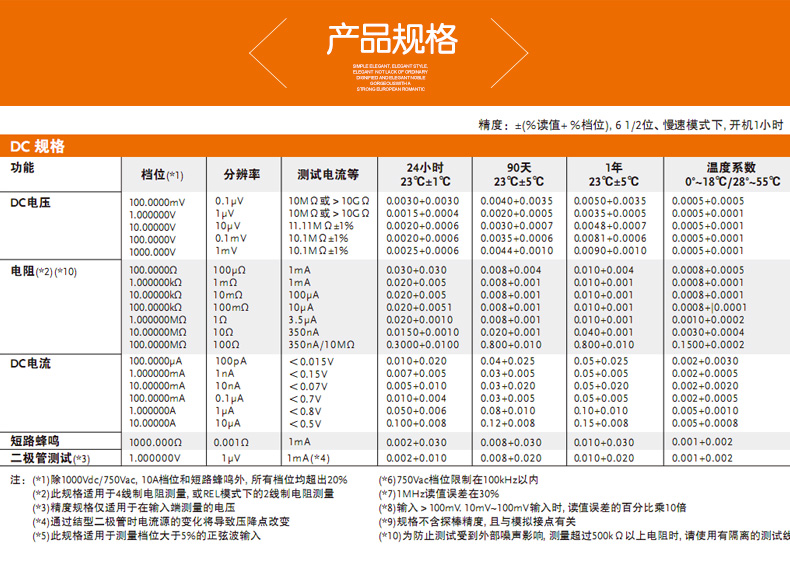This screenshot has width=790, height=561.
Task: Click the 电阻 row label
Action: coord(42,271)
